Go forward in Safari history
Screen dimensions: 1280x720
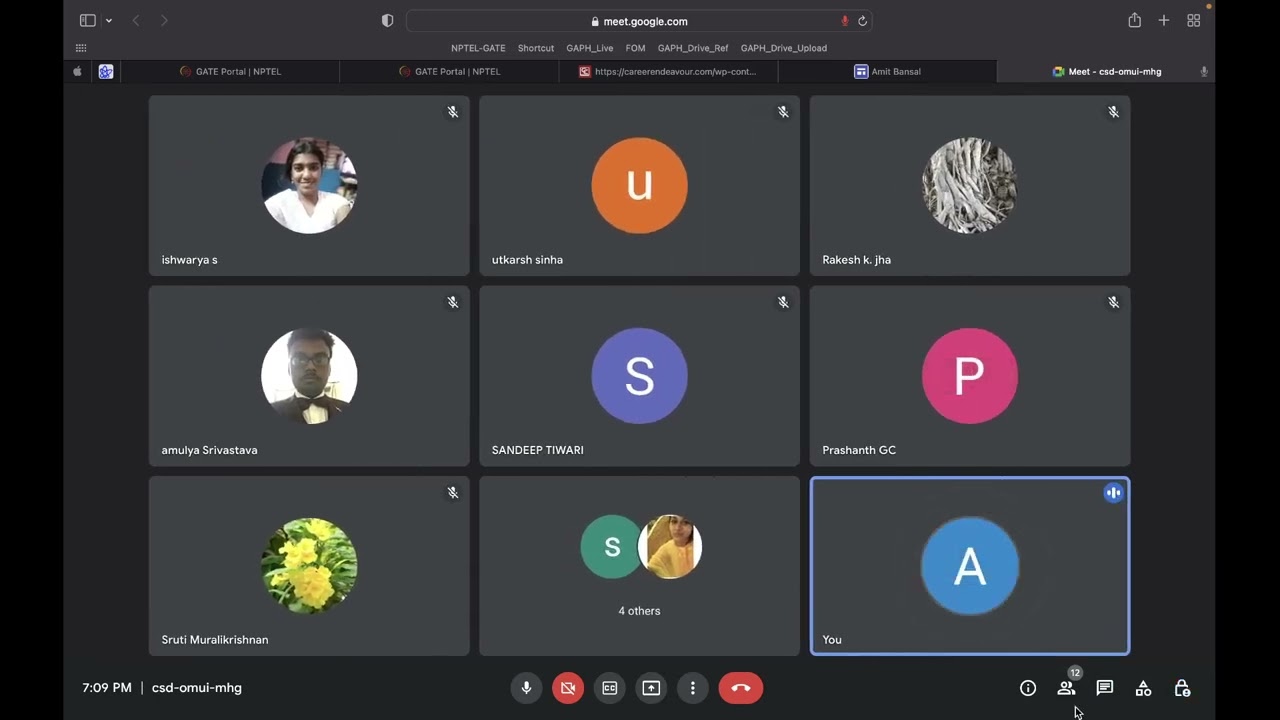coord(164,21)
